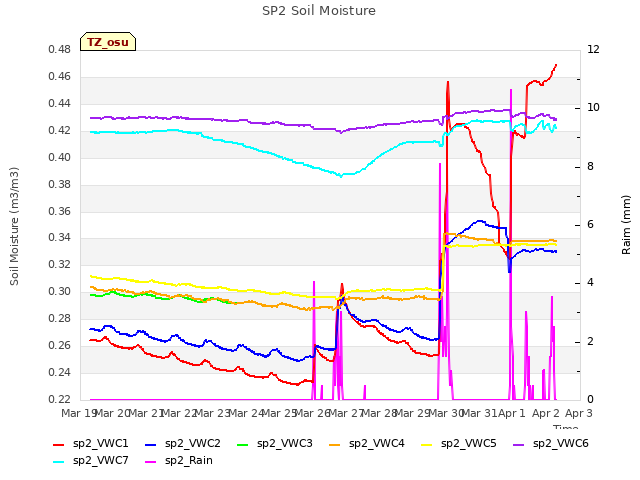The height and width of the screenshot is (480, 640).
Task: Click the Mar 27 x-axis tick label
Action: (346, 413)
